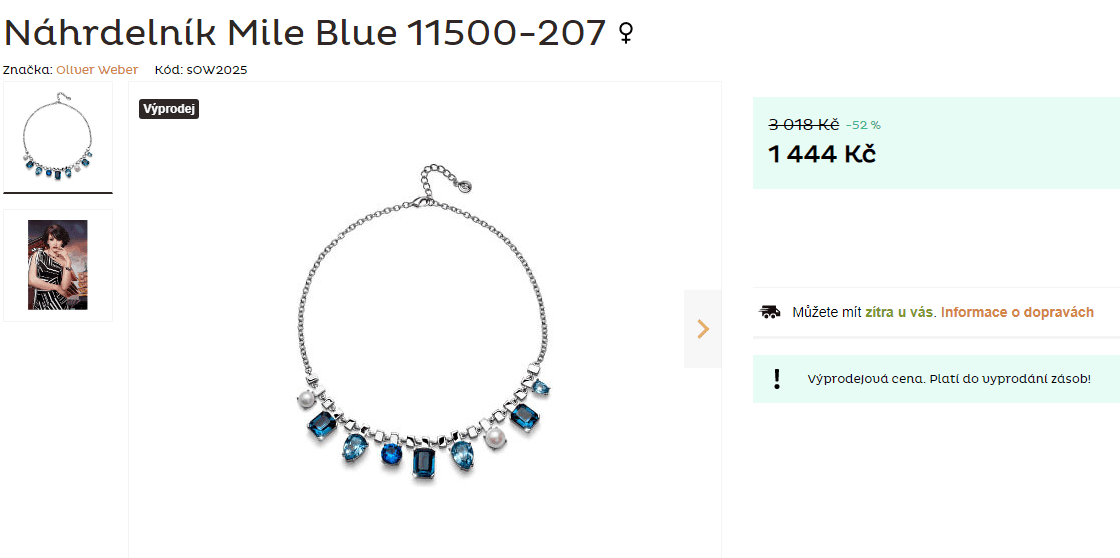Go to next product image with chevron arrow
The image size is (1120, 558).
(x=703, y=329)
